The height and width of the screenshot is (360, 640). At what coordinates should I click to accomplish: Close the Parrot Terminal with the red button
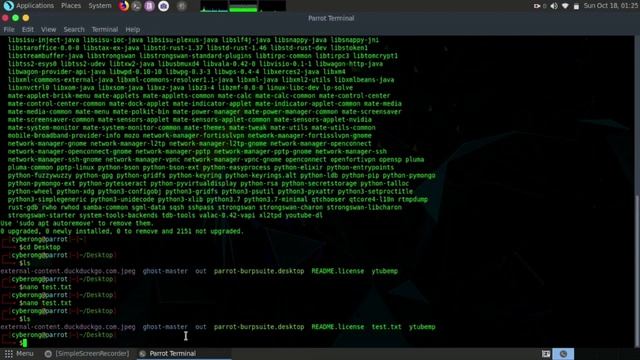(5, 18)
